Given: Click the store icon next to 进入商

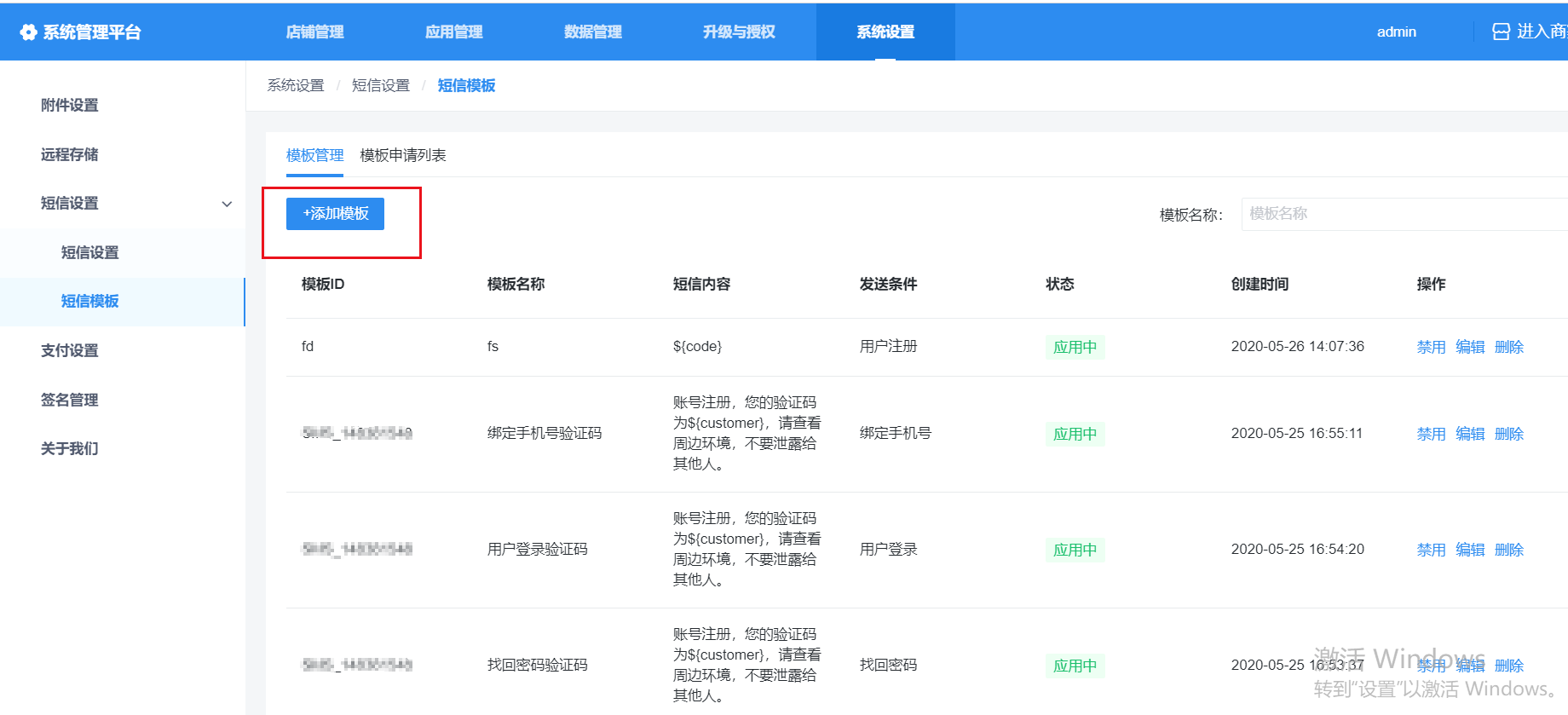Looking at the screenshot, I should click(1501, 32).
